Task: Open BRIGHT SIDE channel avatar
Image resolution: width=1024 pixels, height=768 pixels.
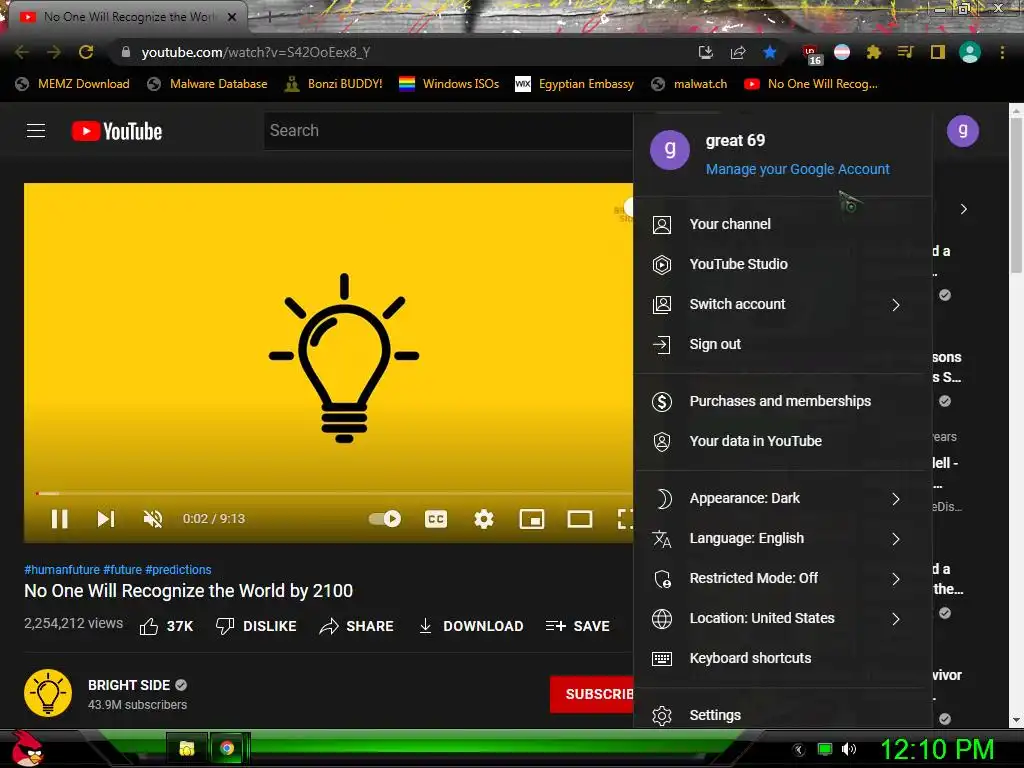Action: [x=48, y=694]
